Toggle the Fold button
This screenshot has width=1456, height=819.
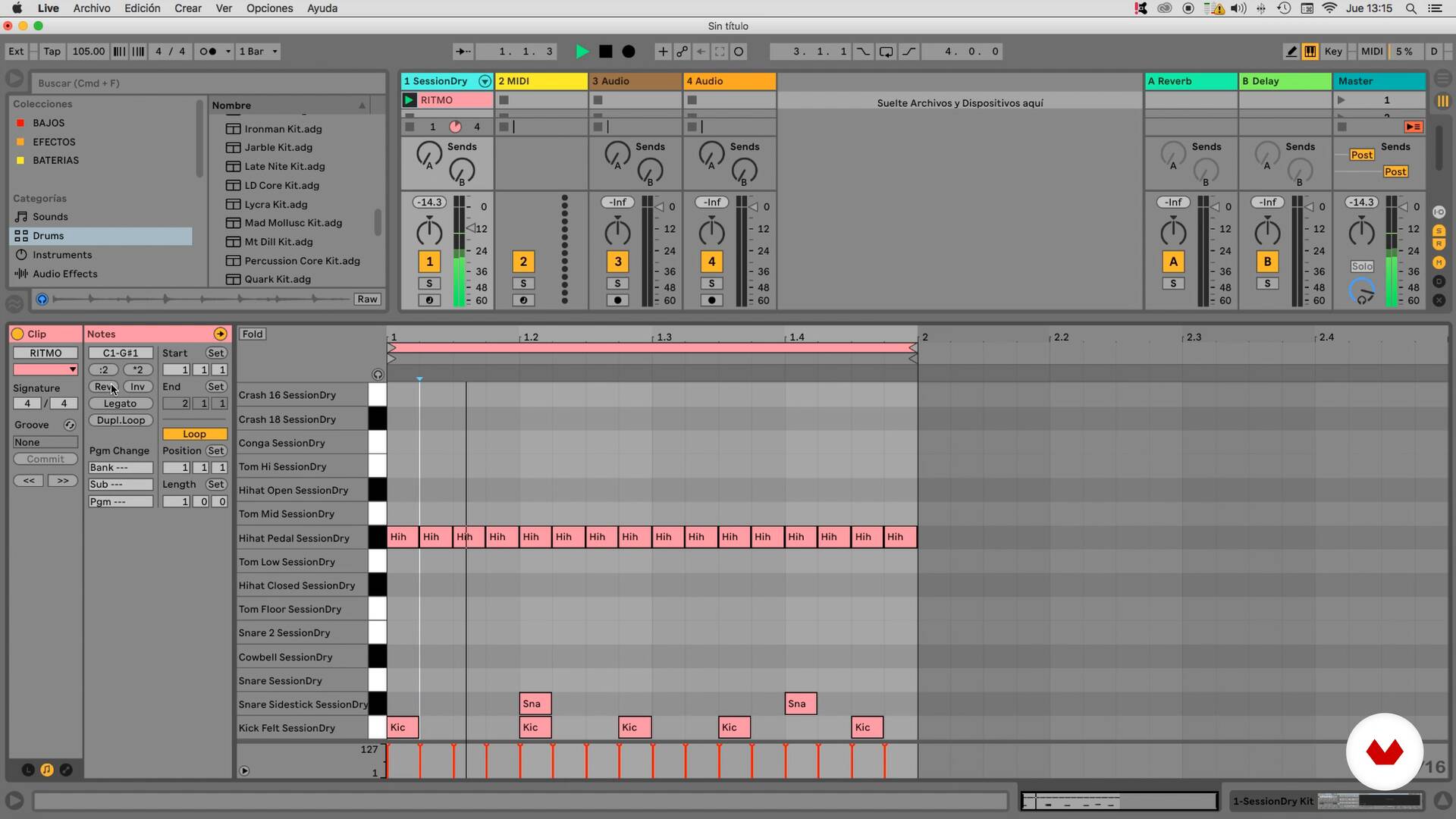[253, 334]
